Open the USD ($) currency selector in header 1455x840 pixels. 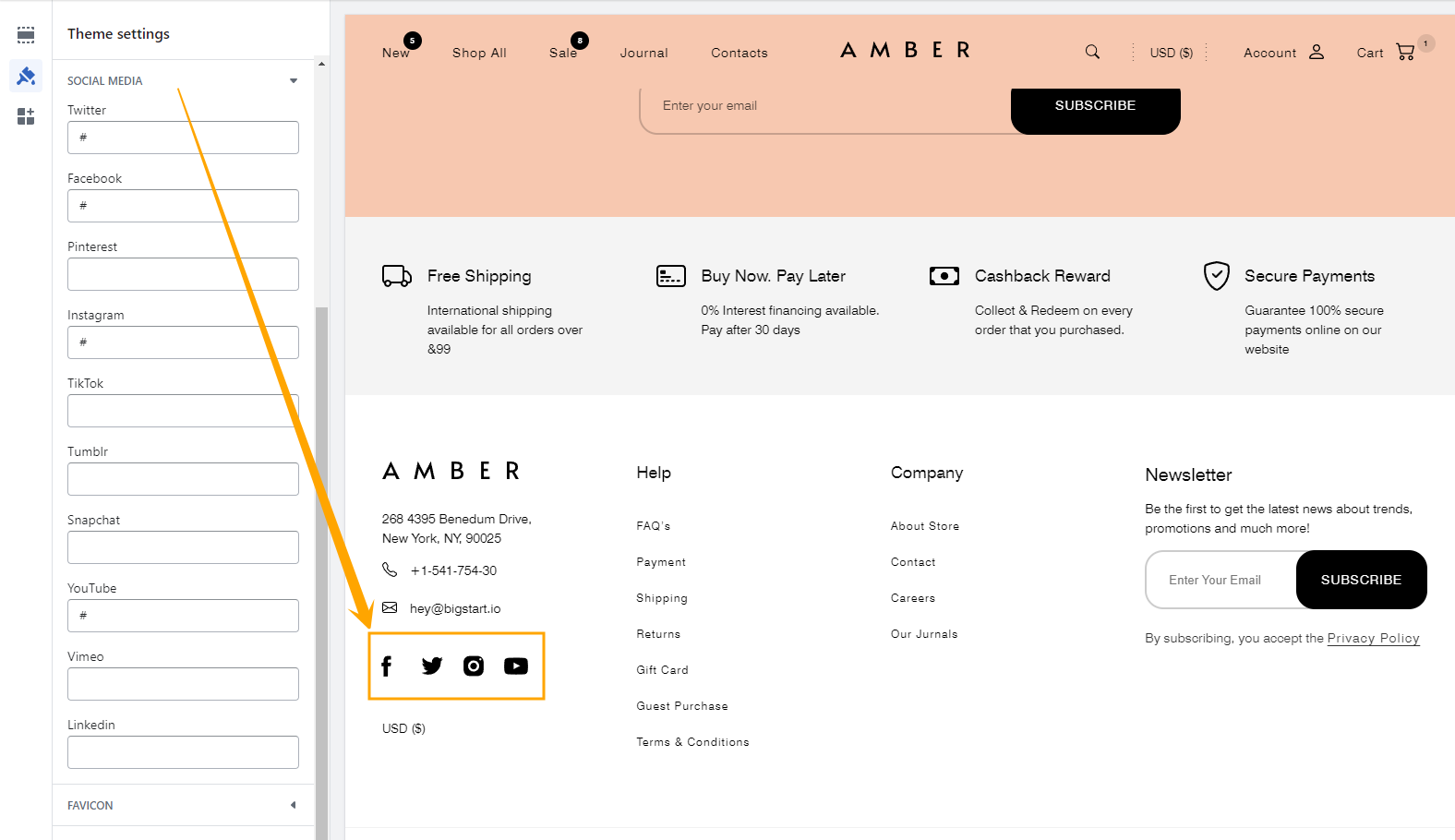(x=1171, y=53)
